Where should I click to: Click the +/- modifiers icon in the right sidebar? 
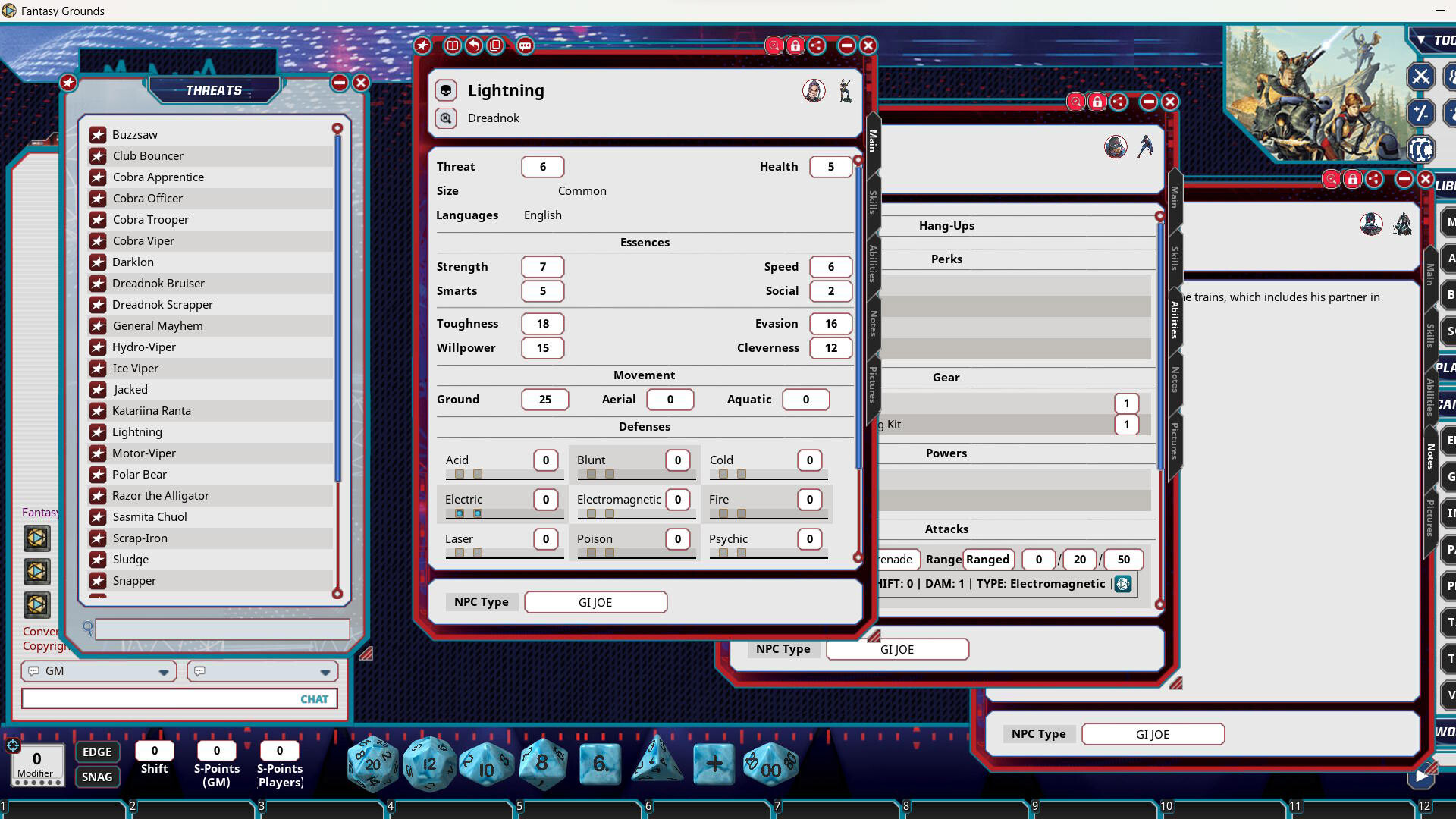(1421, 113)
